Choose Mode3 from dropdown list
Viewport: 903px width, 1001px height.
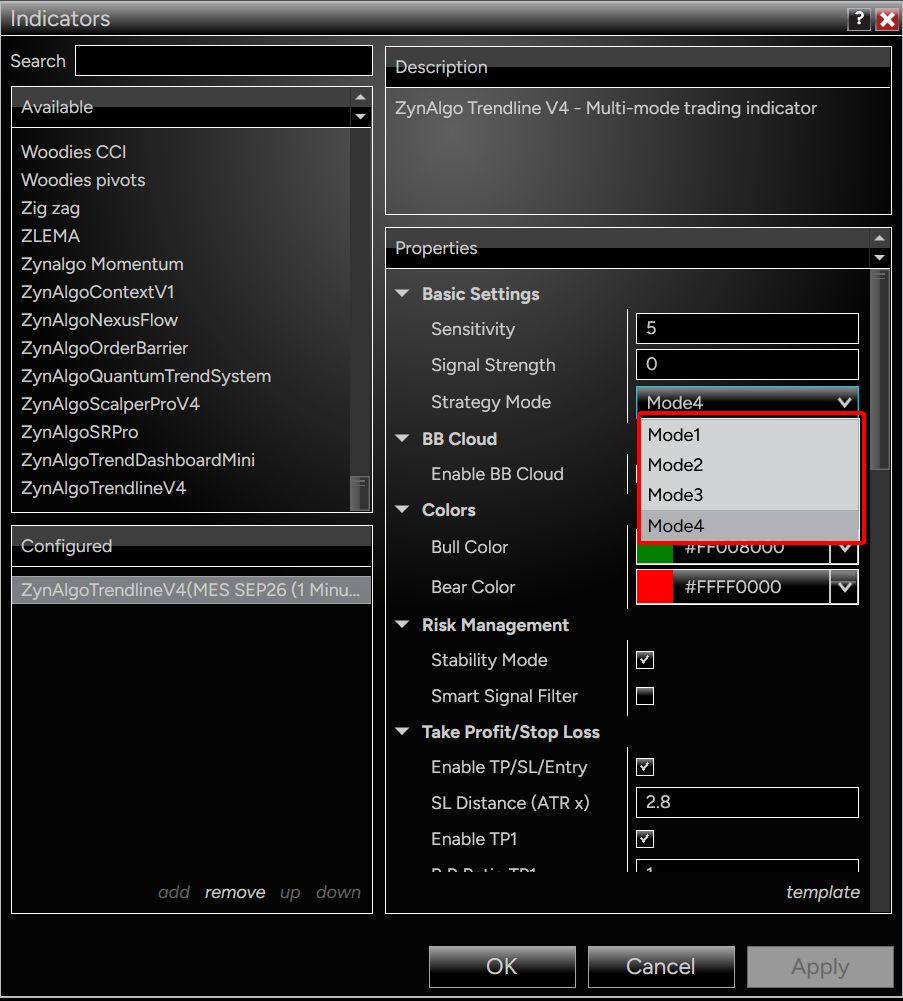tap(749, 495)
